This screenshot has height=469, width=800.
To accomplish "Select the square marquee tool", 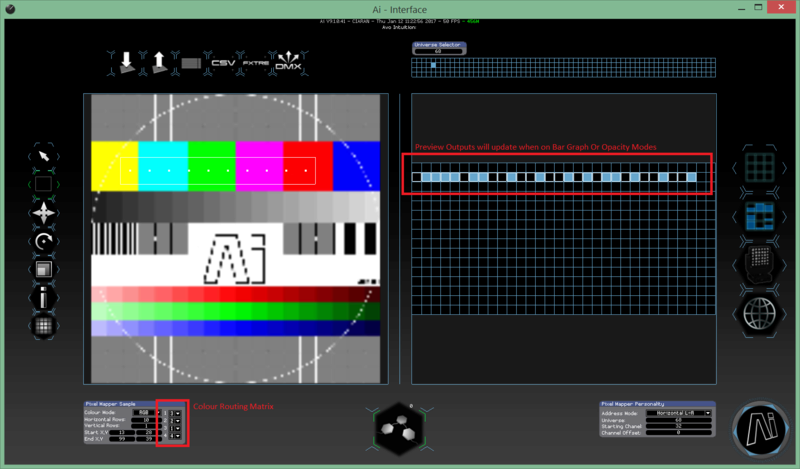I will coord(43,184).
